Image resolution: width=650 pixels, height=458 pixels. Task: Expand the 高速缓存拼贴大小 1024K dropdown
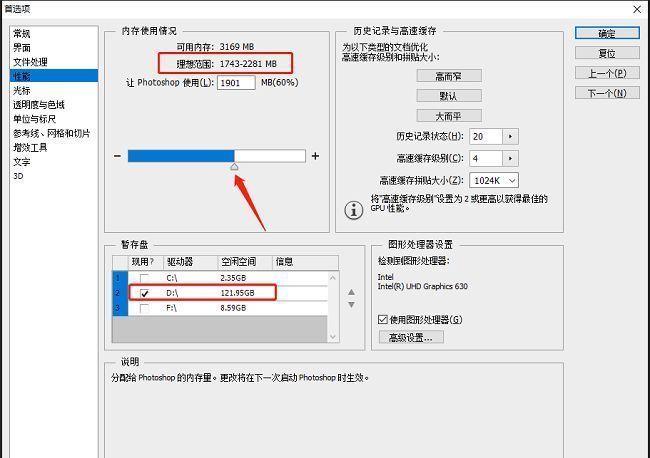[x=493, y=180]
